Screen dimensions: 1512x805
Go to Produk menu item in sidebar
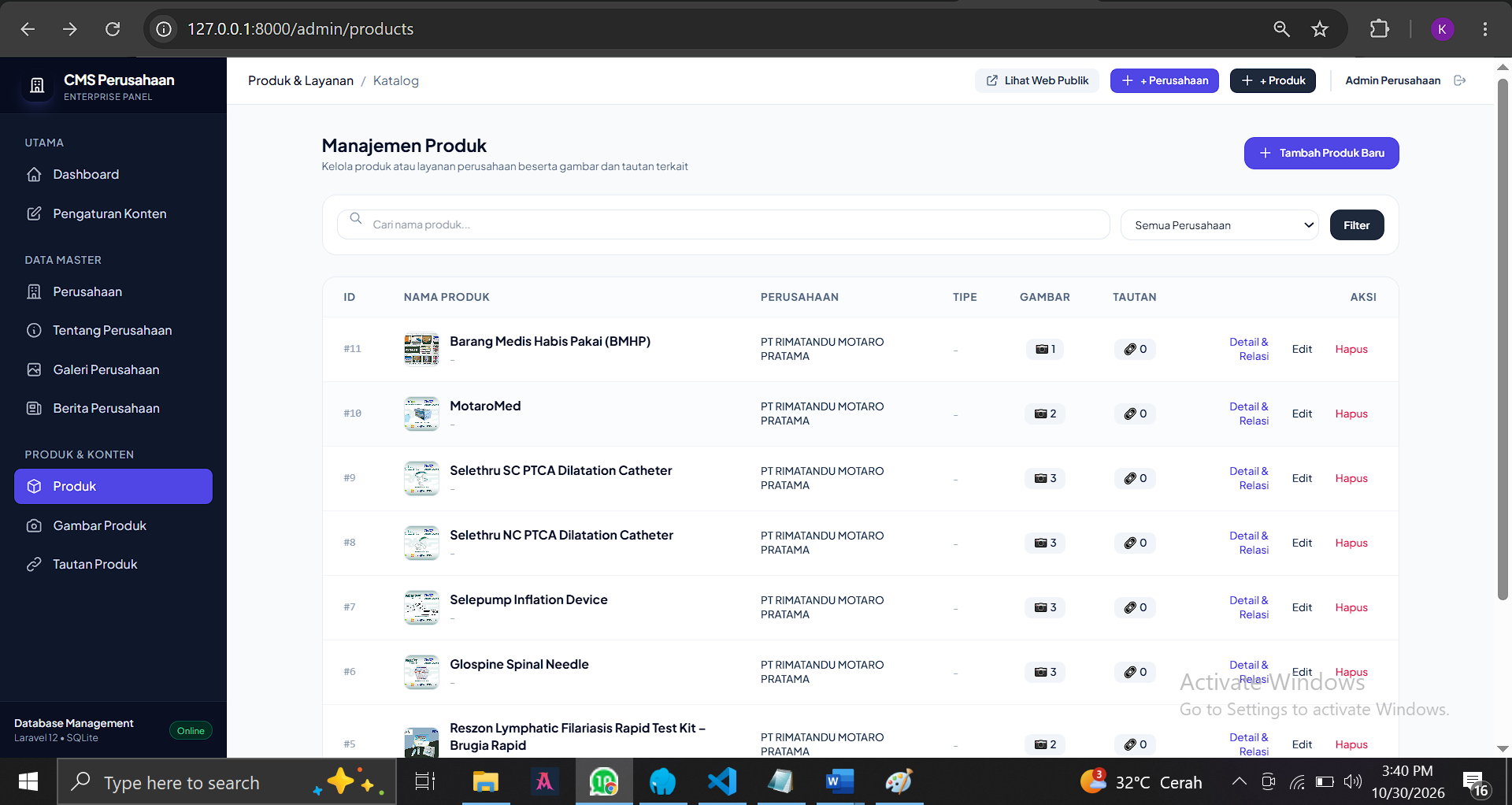click(x=113, y=486)
